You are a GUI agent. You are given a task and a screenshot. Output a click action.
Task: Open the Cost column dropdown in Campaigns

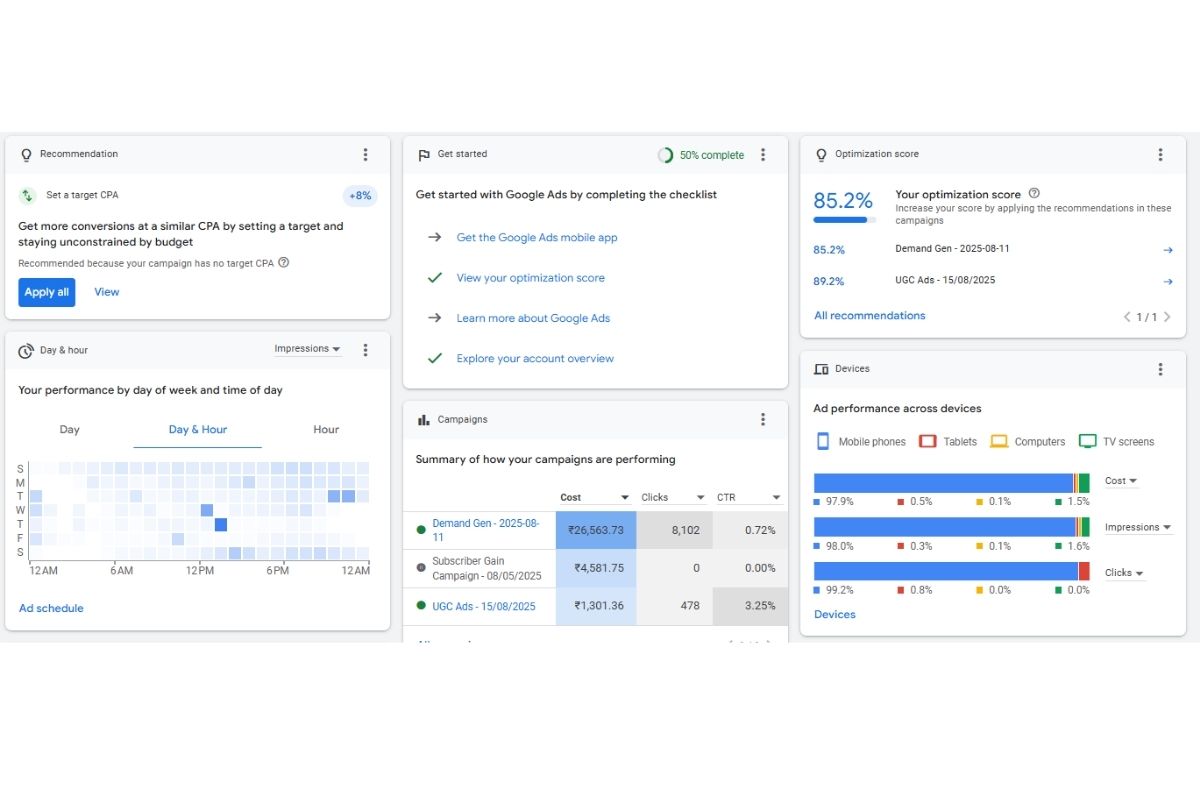[624, 498]
